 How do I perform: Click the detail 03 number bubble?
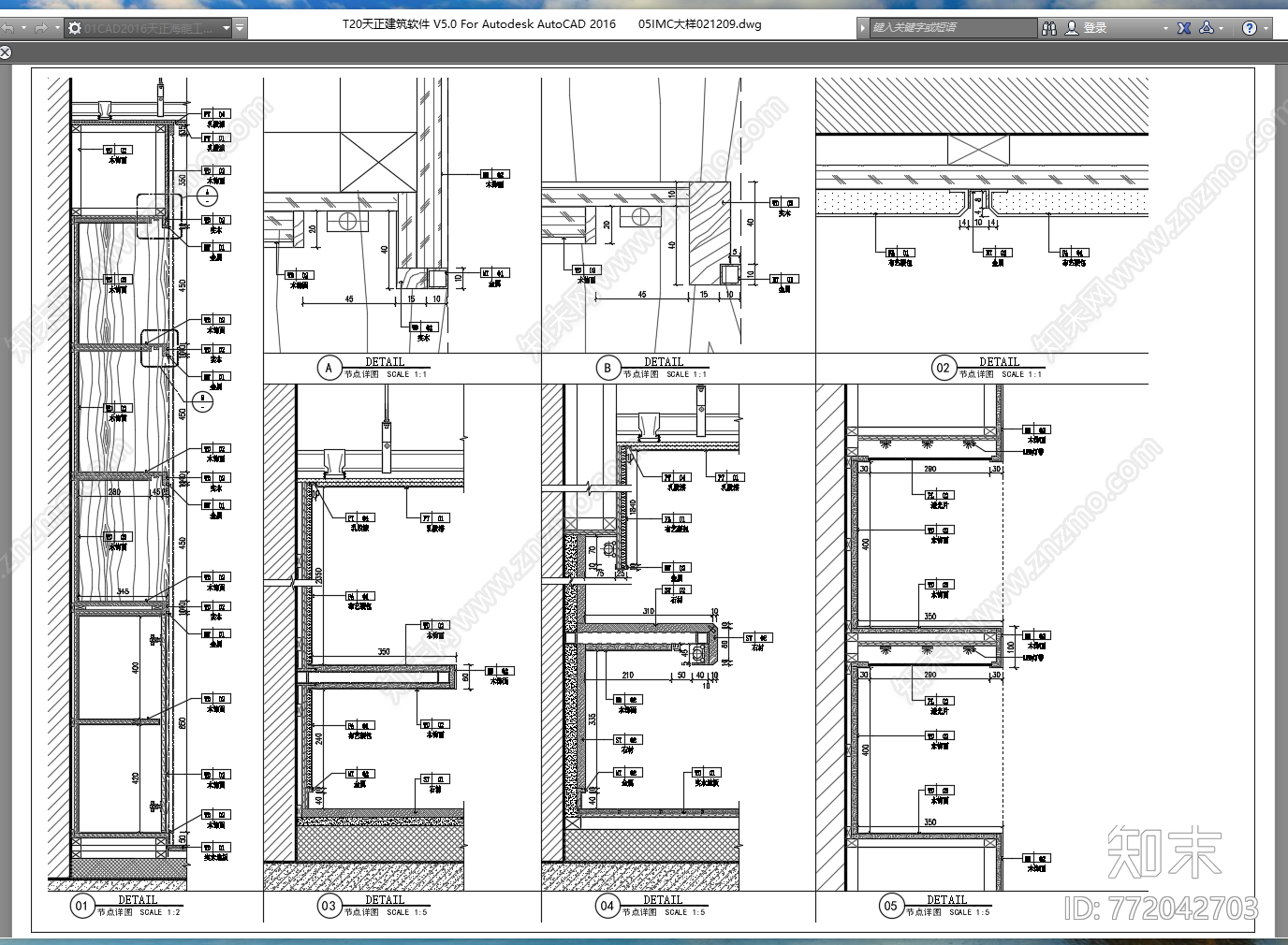point(328,906)
